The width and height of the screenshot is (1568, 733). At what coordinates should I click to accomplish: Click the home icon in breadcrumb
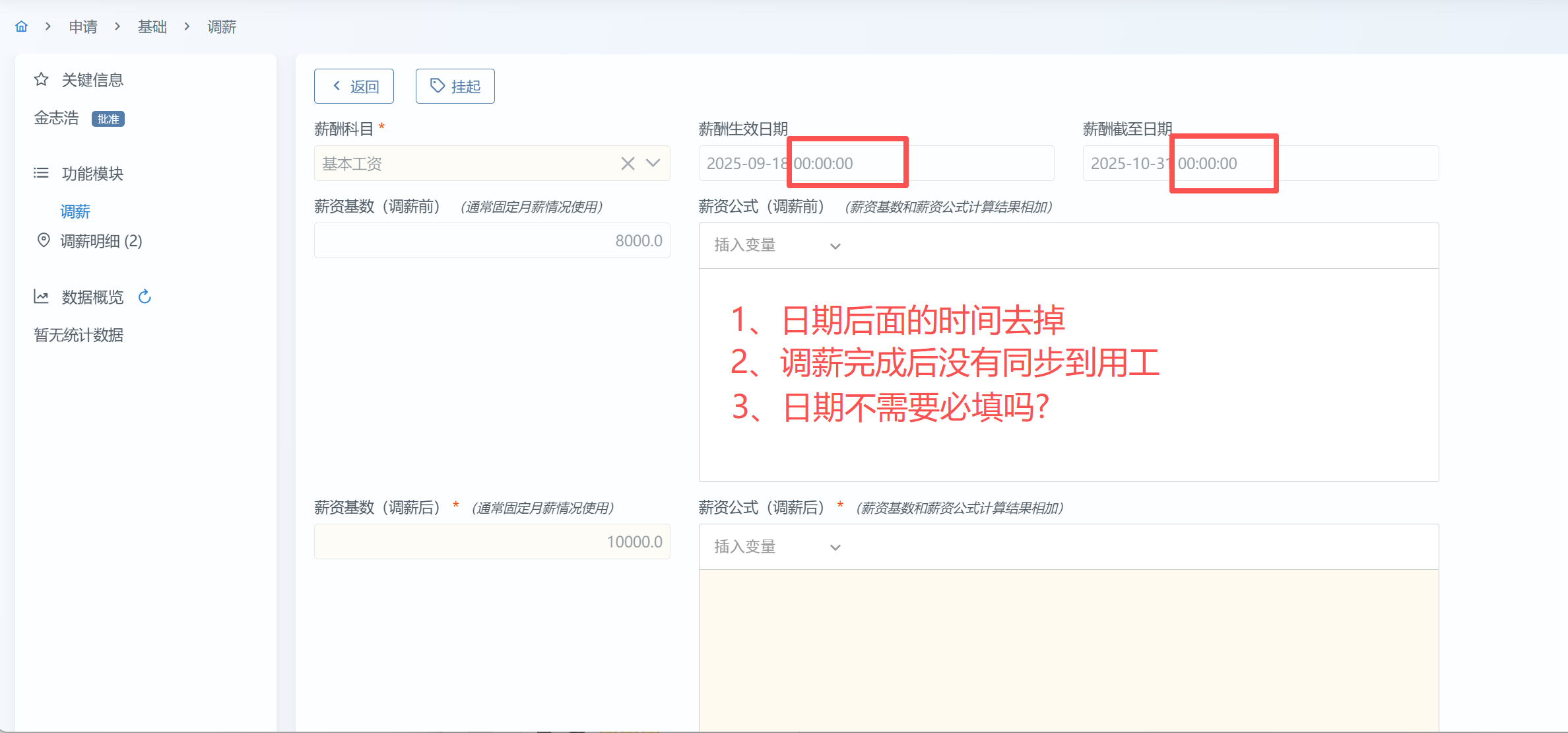point(22,26)
